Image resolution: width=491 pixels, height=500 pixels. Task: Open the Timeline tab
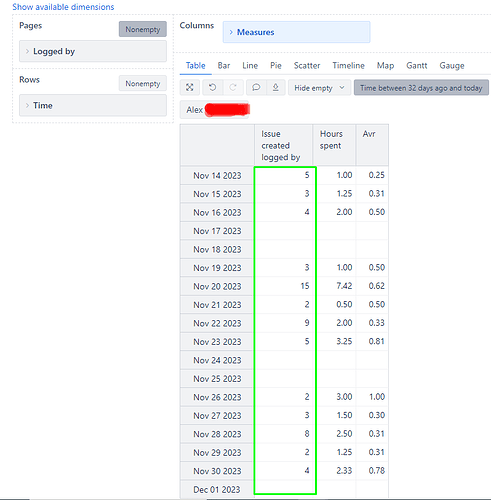348,65
